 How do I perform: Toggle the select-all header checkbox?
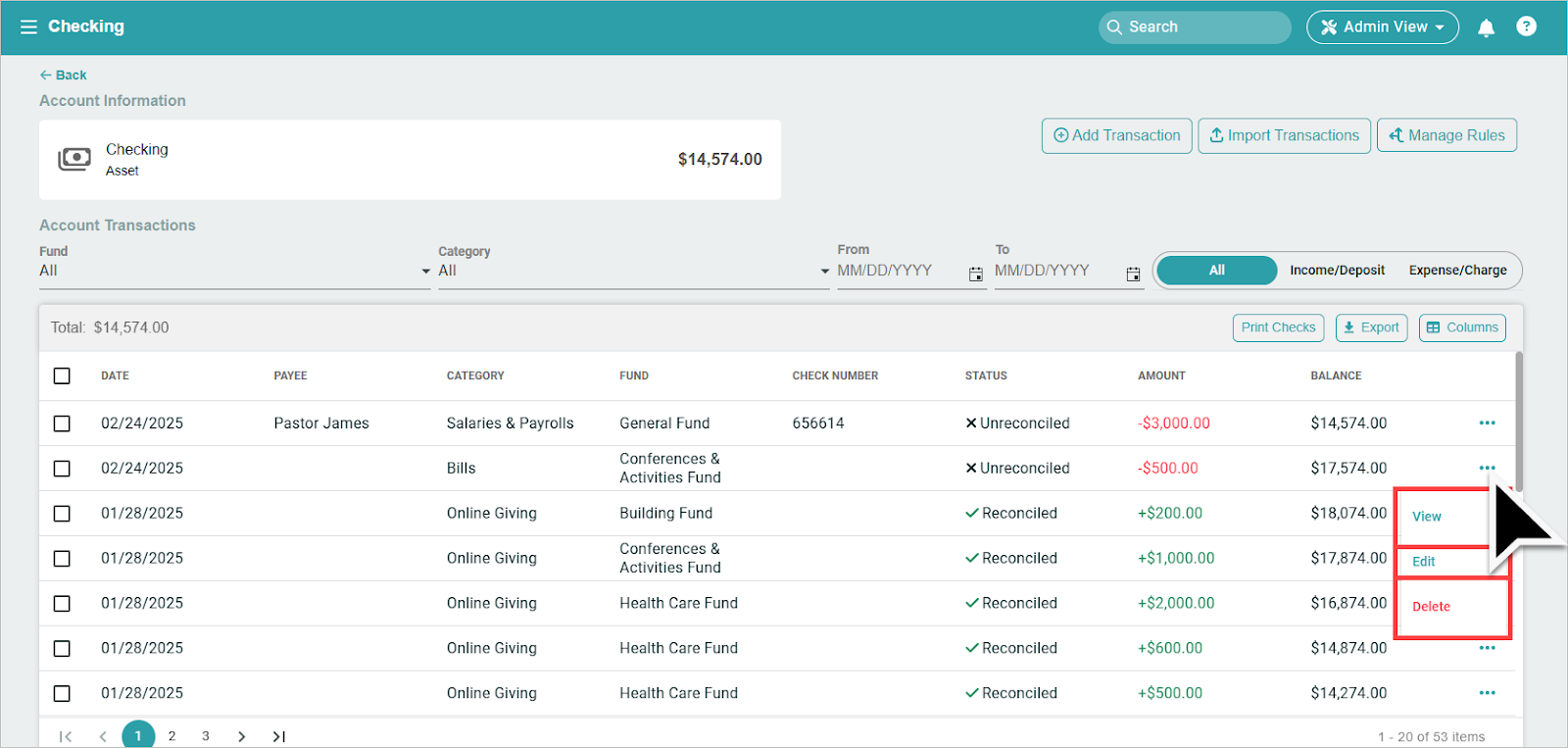click(x=62, y=375)
